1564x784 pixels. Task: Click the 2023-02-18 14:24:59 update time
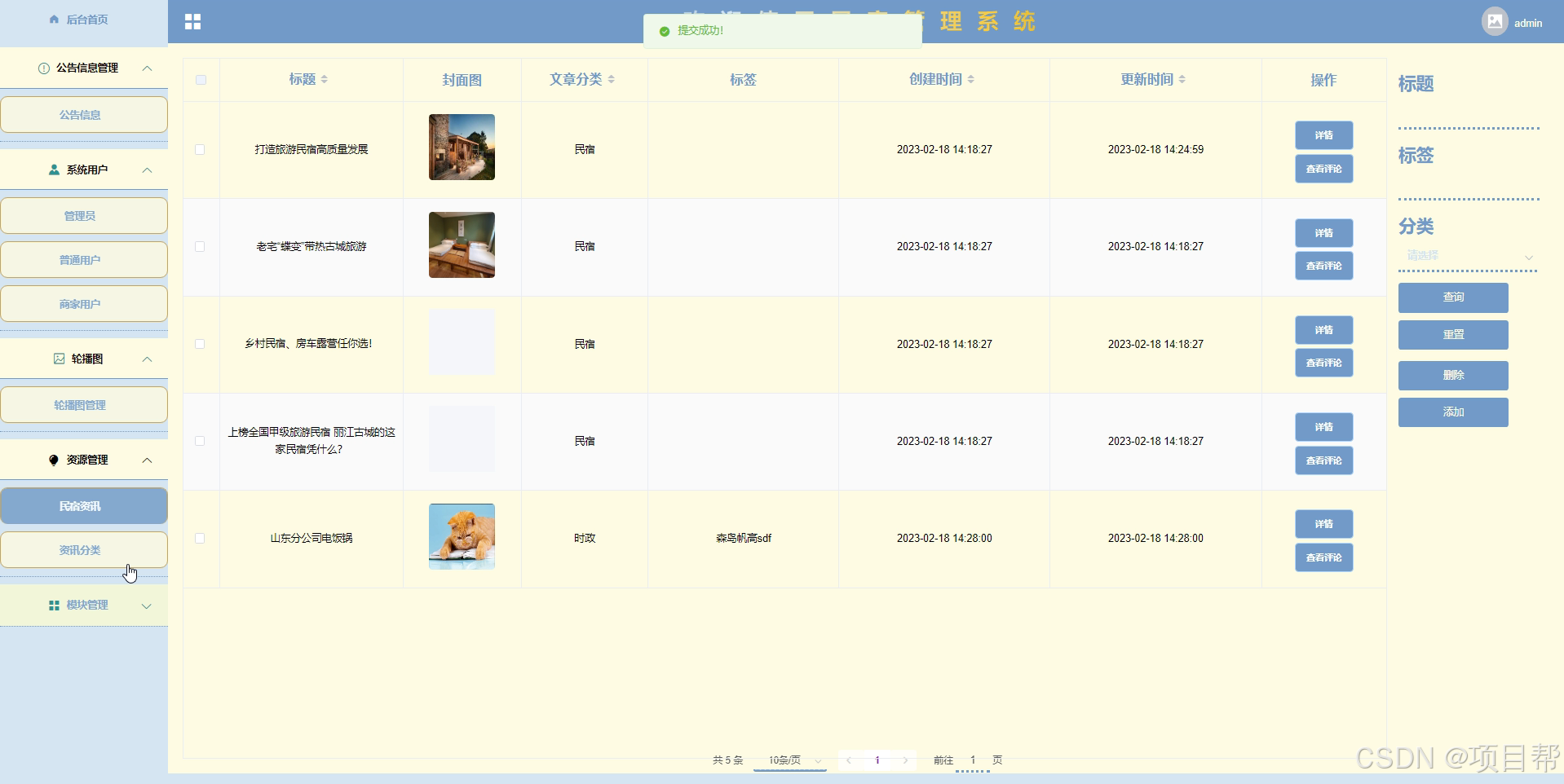pos(1155,150)
